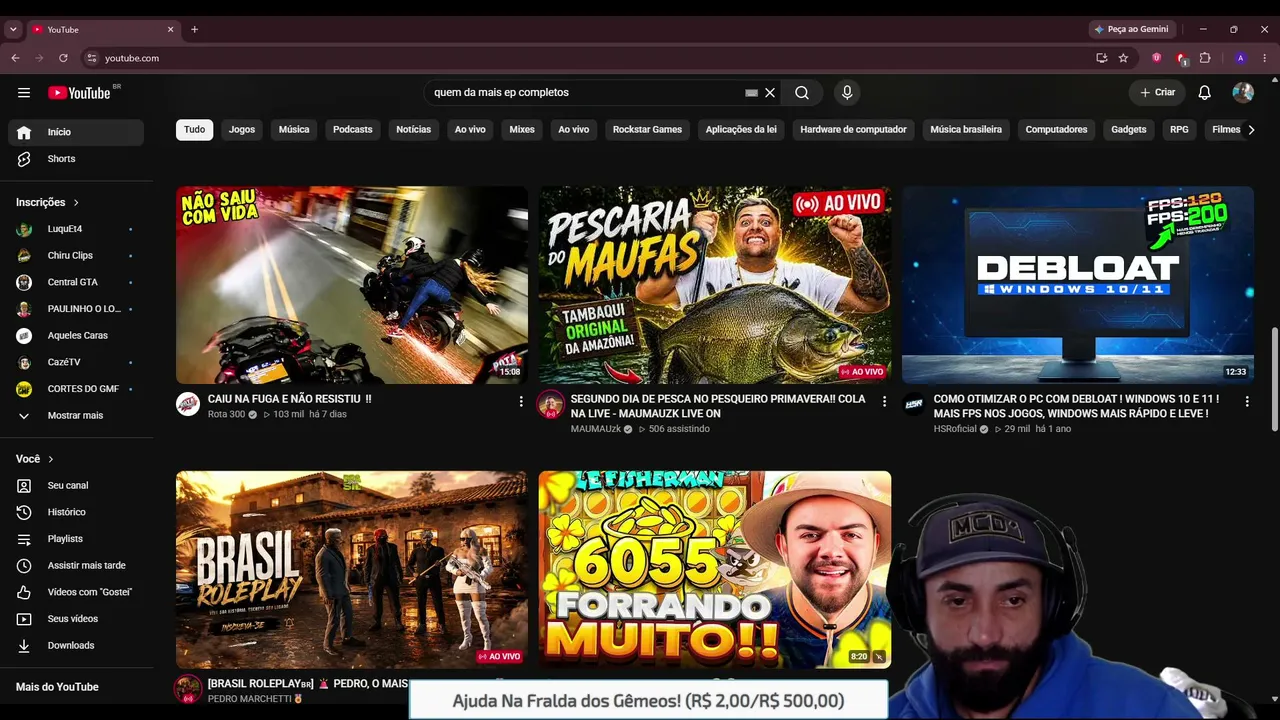Expand the Inscrições section chevron
Screen dimensions: 1280x720
pos(76,202)
